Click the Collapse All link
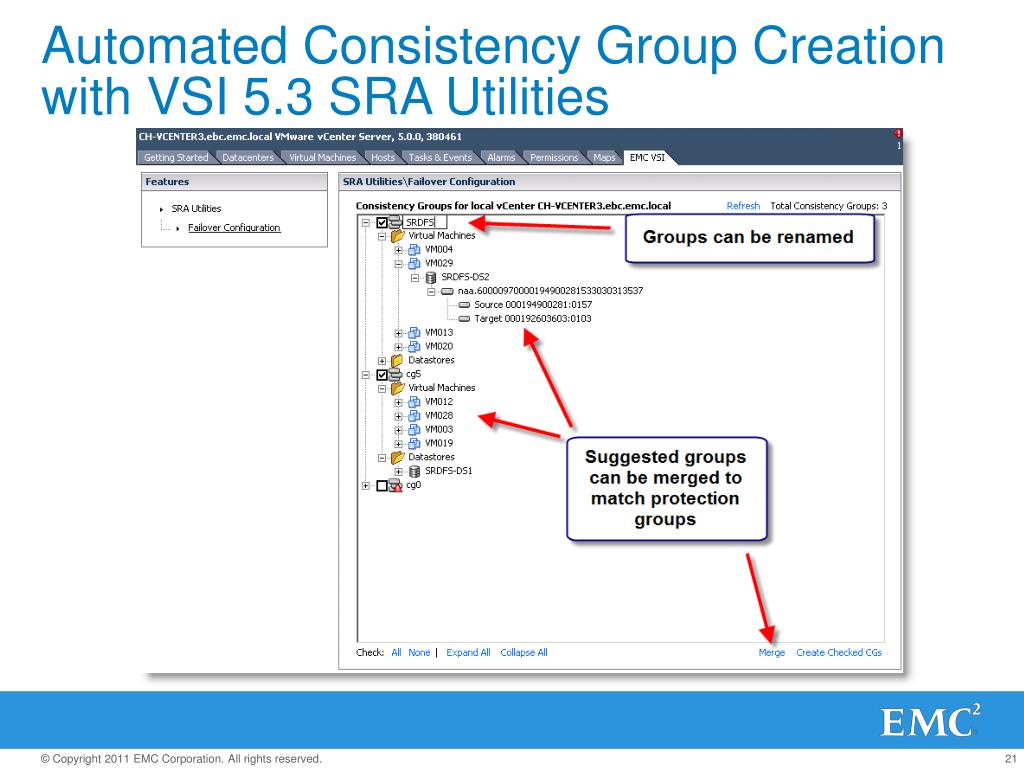This screenshot has height=768, width=1024. pyautogui.click(x=524, y=652)
